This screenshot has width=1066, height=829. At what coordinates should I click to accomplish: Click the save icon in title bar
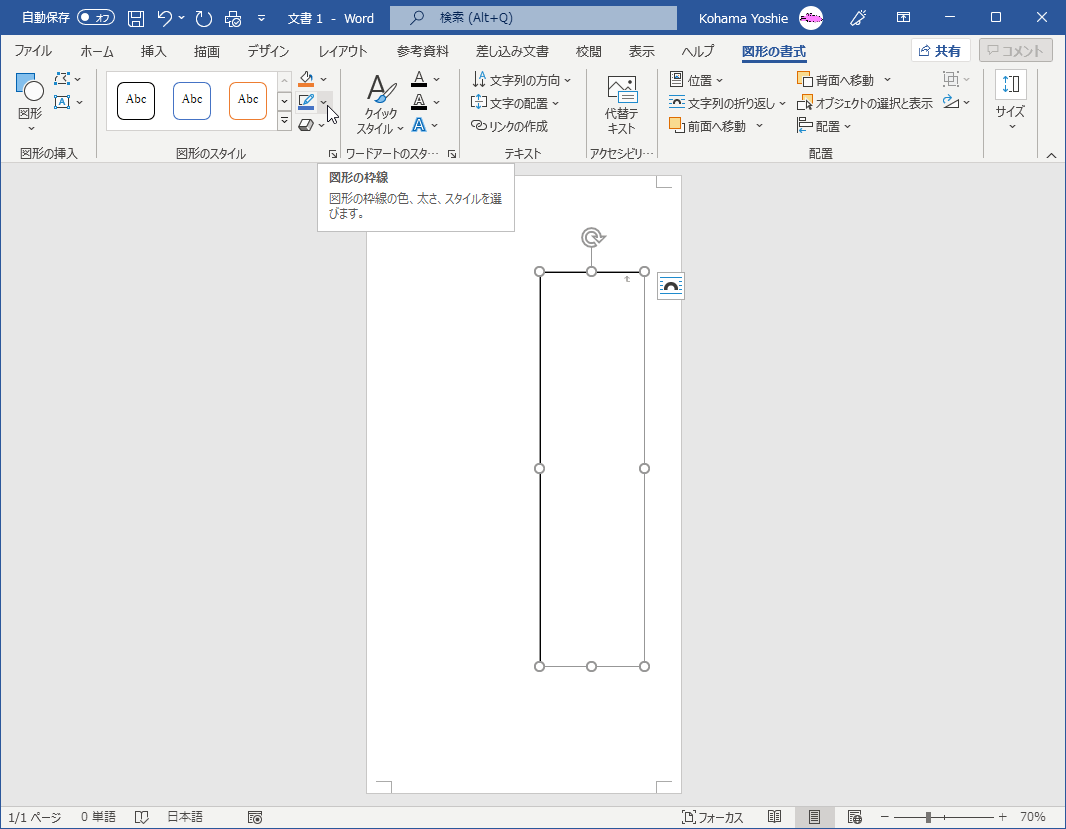pyautogui.click(x=136, y=18)
